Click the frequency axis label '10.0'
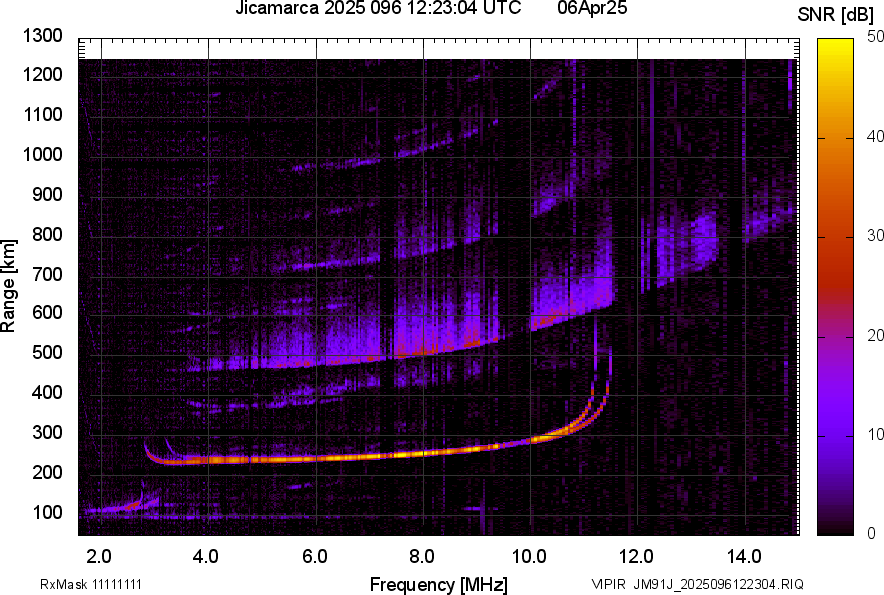 (529, 557)
